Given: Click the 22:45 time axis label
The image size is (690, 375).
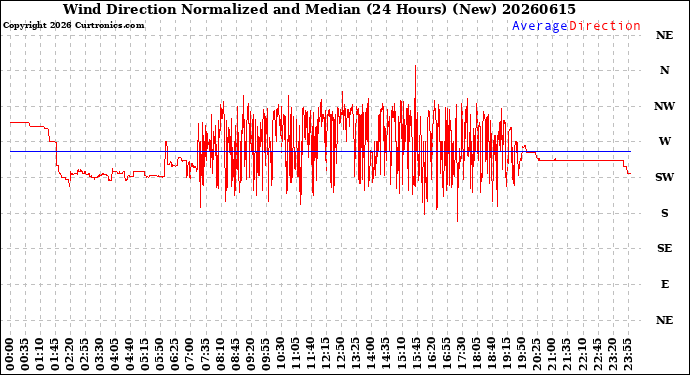Looking at the screenshot, I should (x=597, y=355).
